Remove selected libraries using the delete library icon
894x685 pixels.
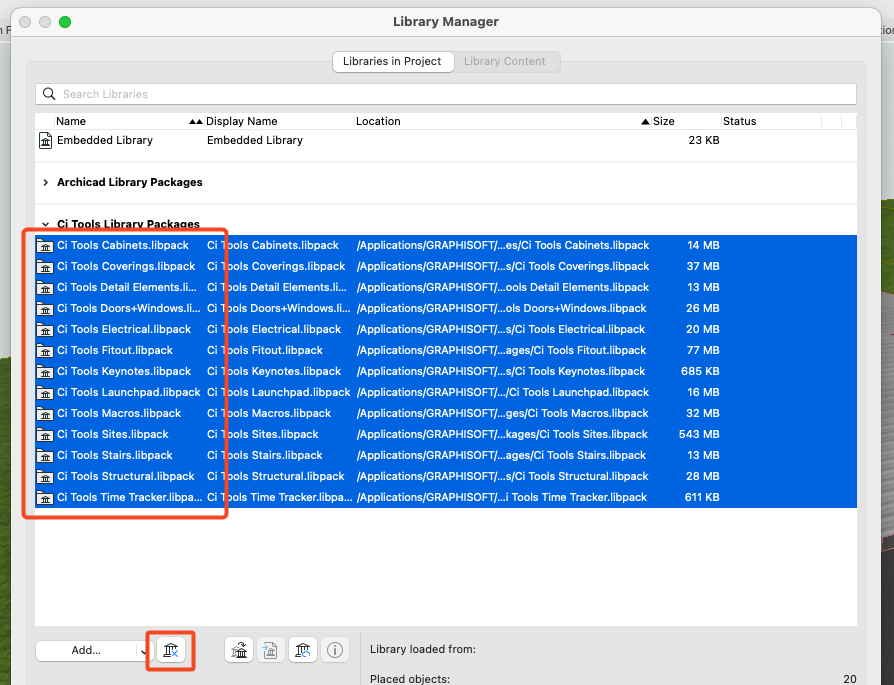(x=170, y=650)
